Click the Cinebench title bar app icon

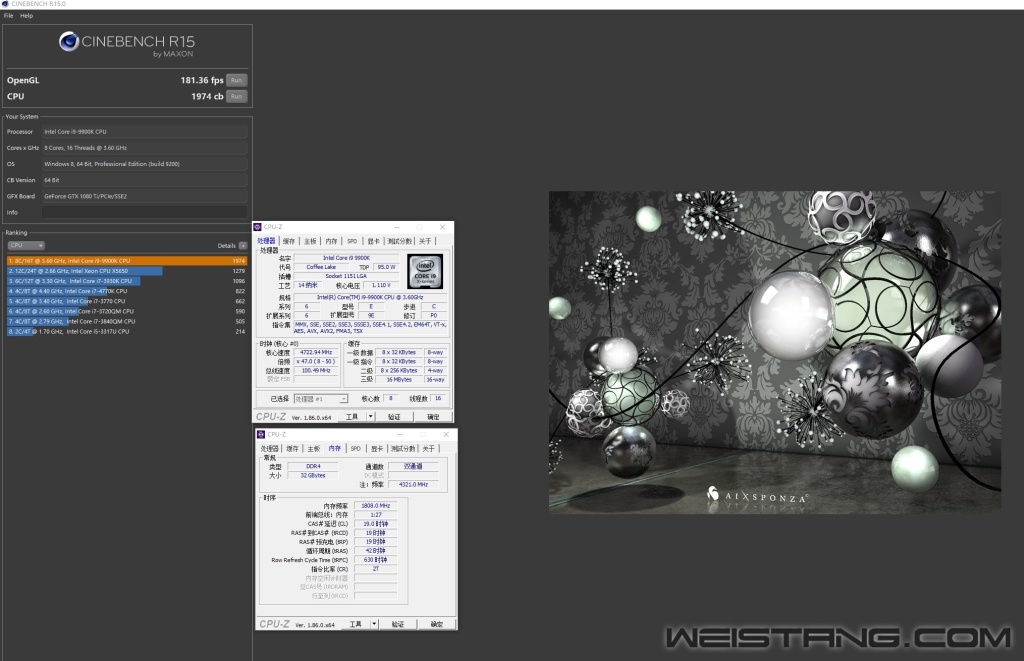(5, 4)
